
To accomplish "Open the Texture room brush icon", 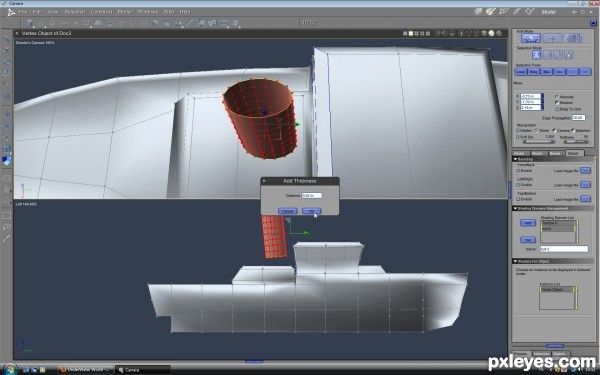I will pos(517,12).
